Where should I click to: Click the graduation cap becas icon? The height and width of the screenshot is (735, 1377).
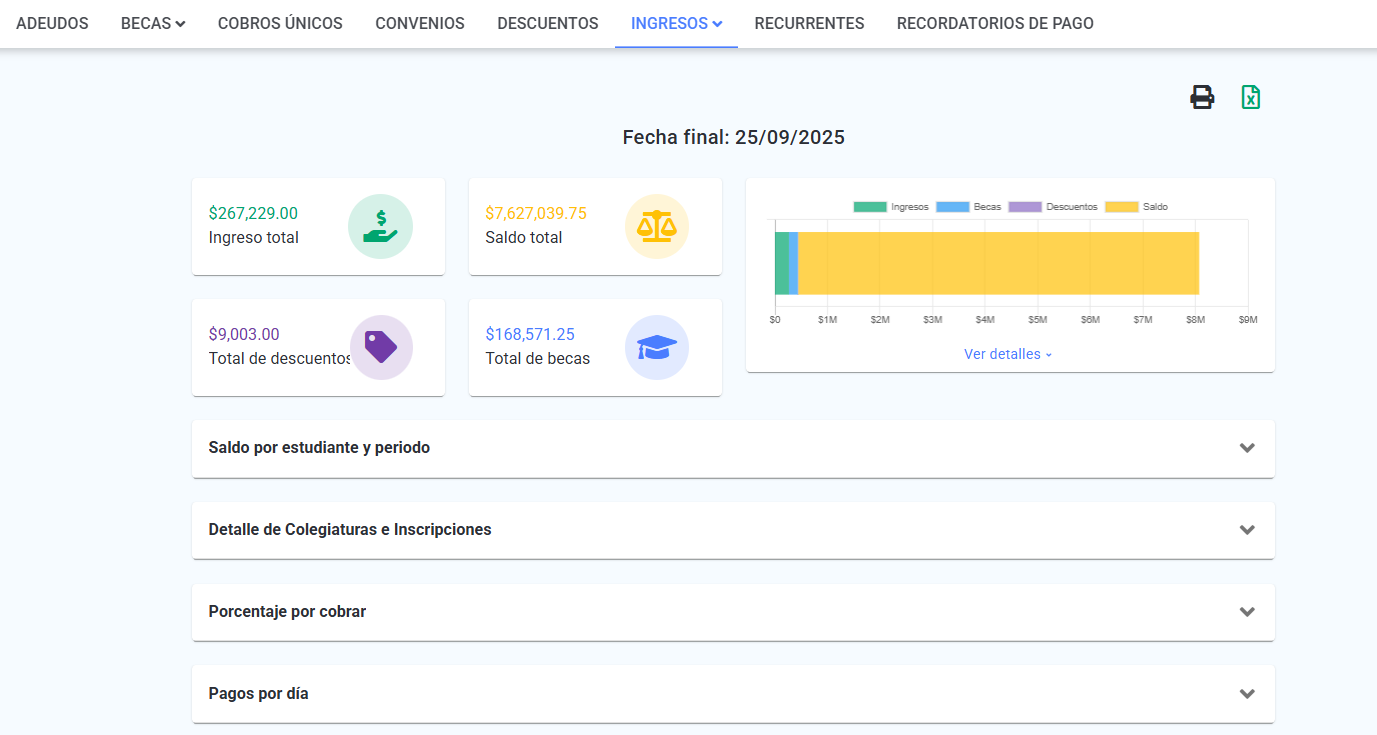click(656, 347)
